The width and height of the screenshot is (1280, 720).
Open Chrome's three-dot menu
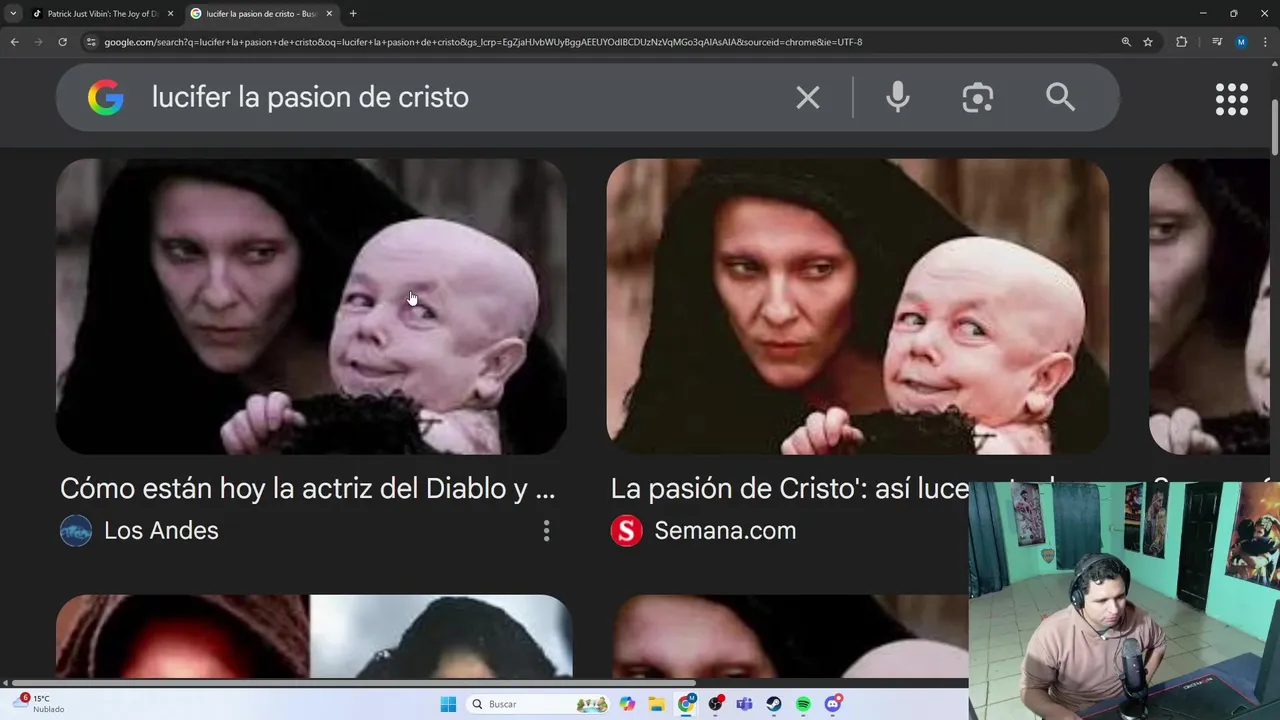pos(1266,42)
